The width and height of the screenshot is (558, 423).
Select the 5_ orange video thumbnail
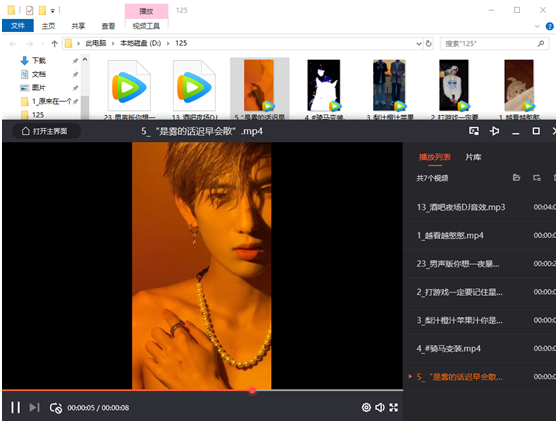pos(259,89)
